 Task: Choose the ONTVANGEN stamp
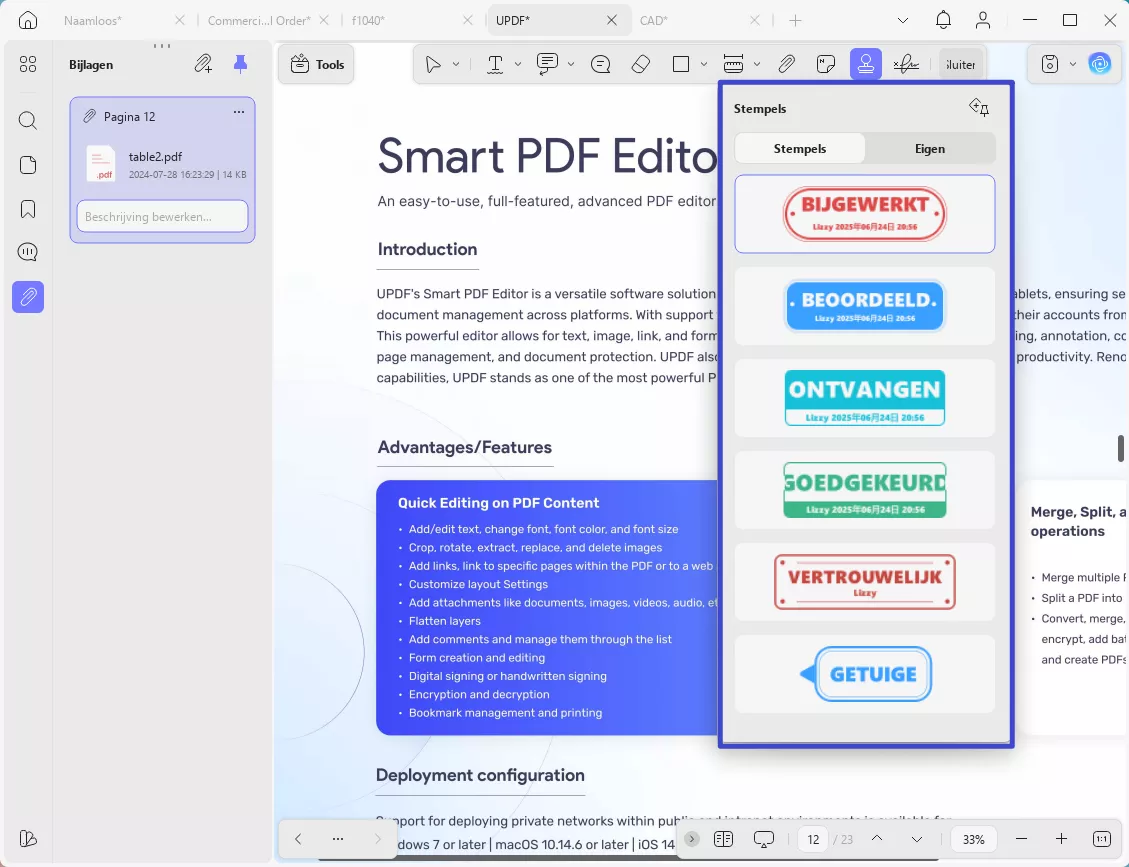pos(865,398)
